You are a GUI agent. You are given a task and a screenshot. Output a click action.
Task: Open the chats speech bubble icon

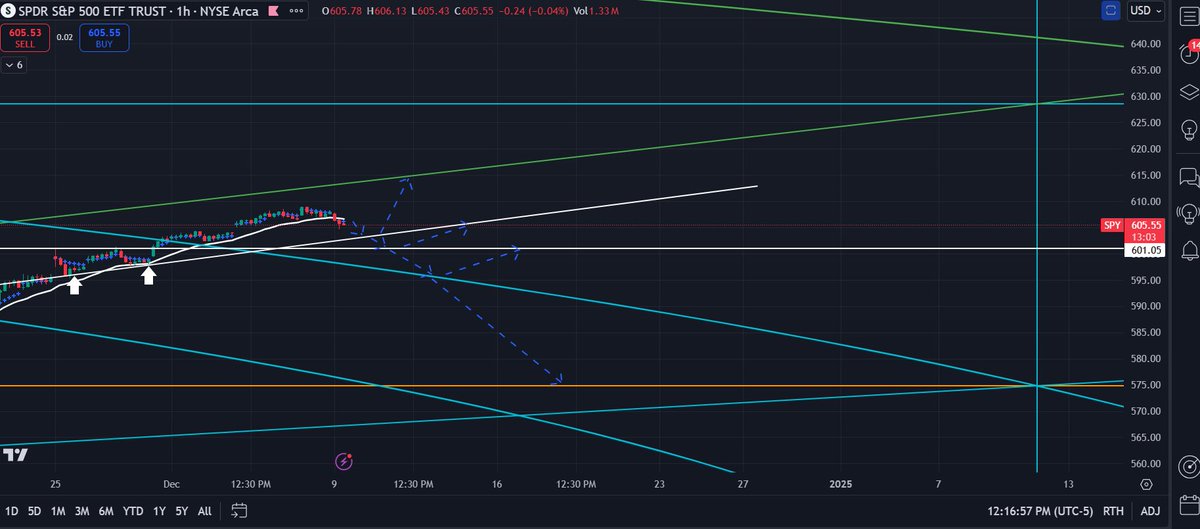[x=1188, y=177]
